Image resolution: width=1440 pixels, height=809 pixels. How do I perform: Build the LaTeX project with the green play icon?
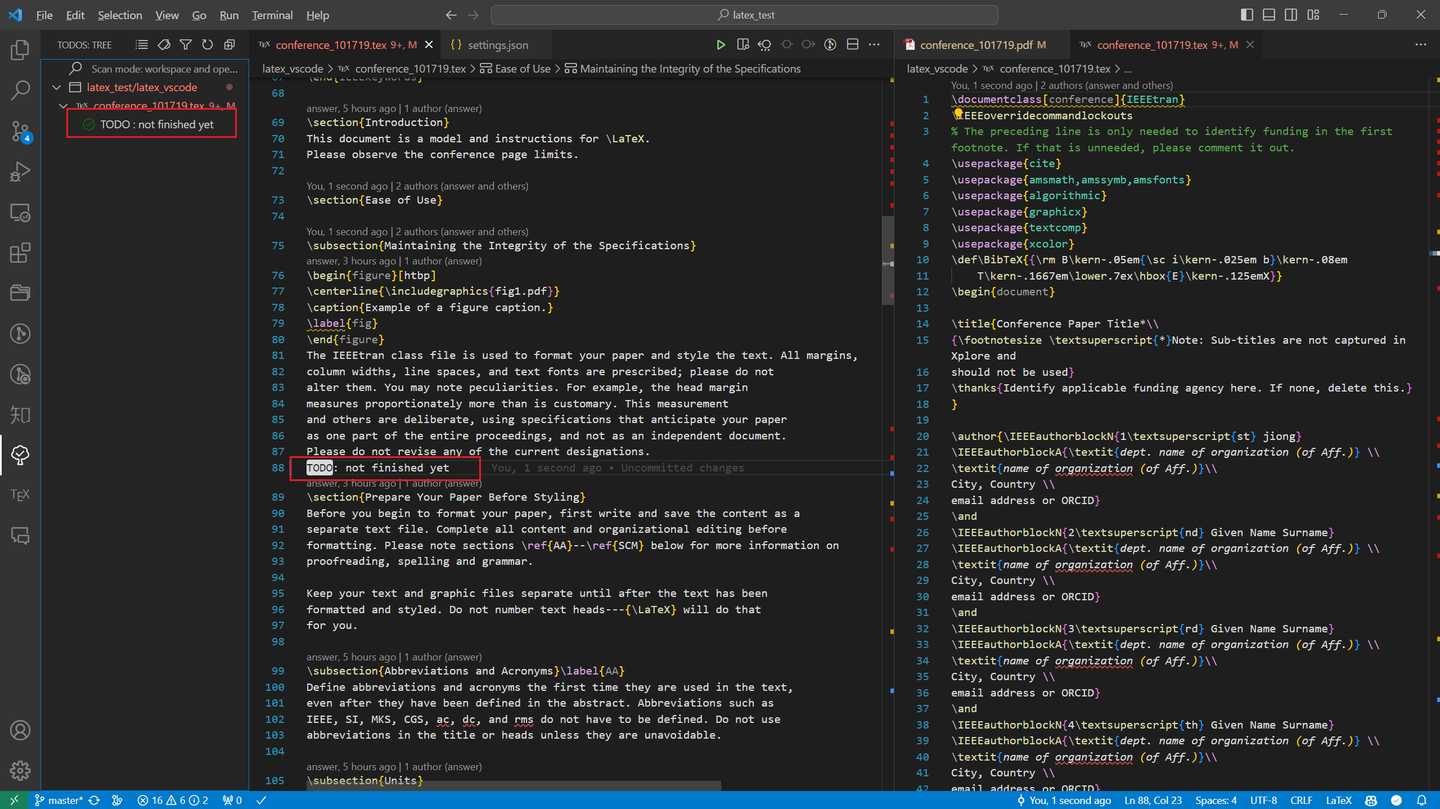tap(720, 44)
